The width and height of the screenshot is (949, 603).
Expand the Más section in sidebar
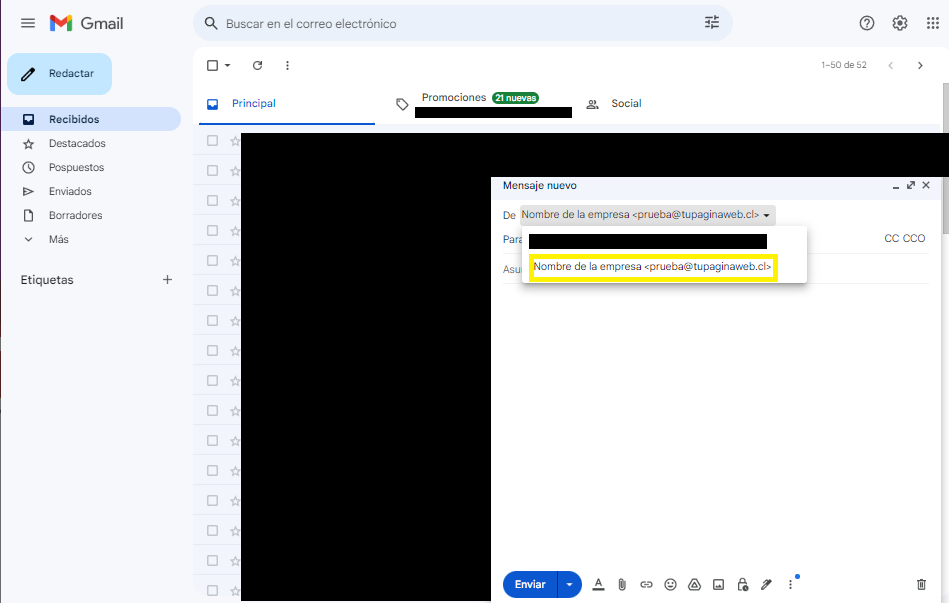pyautogui.click(x=59, y=240)
